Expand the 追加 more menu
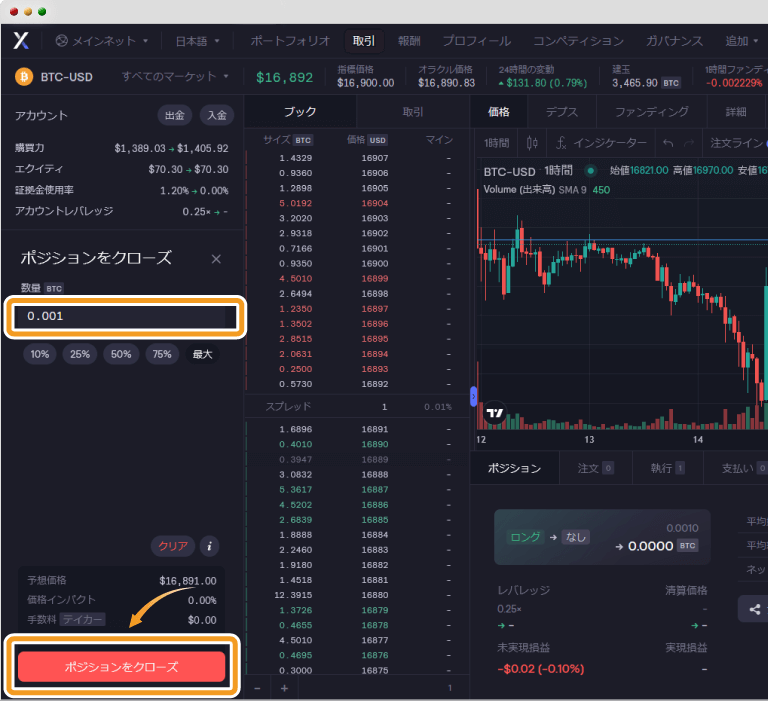This screenshot has width=768, height=701. coord(741,41)
